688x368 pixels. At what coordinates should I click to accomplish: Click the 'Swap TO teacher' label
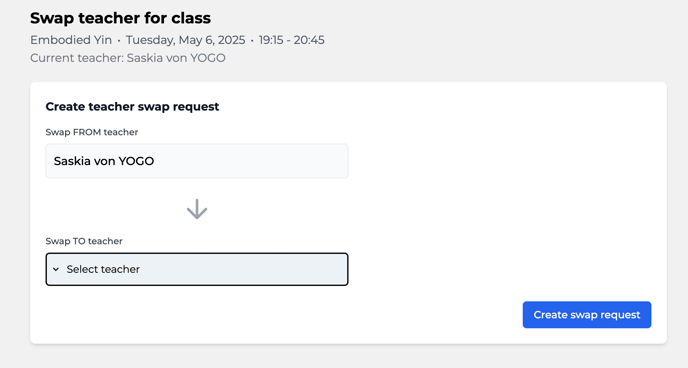[84, 241]
